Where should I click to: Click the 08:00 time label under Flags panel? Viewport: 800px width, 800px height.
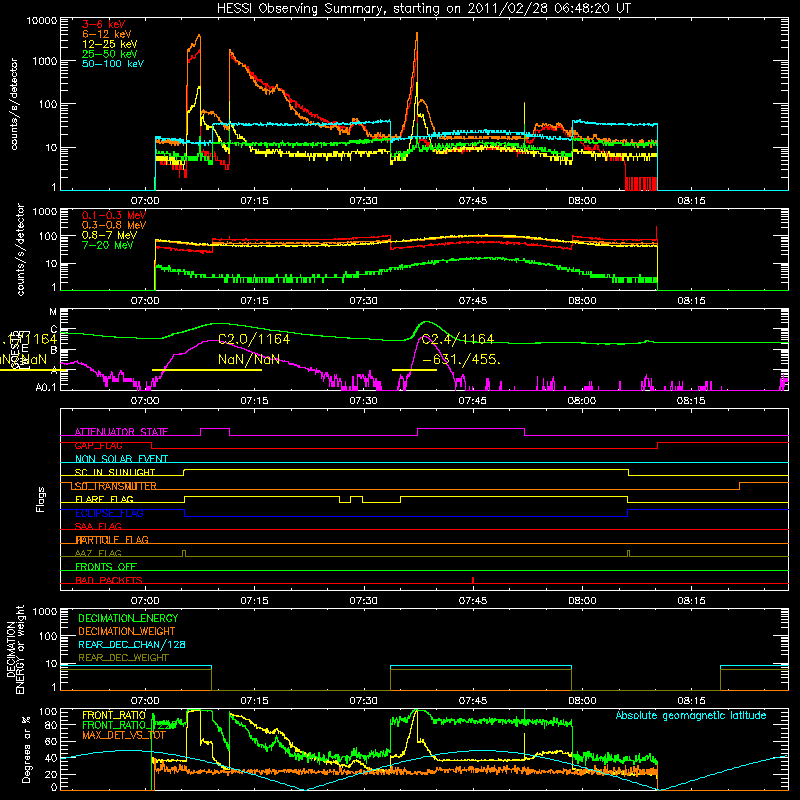point(582,601)
